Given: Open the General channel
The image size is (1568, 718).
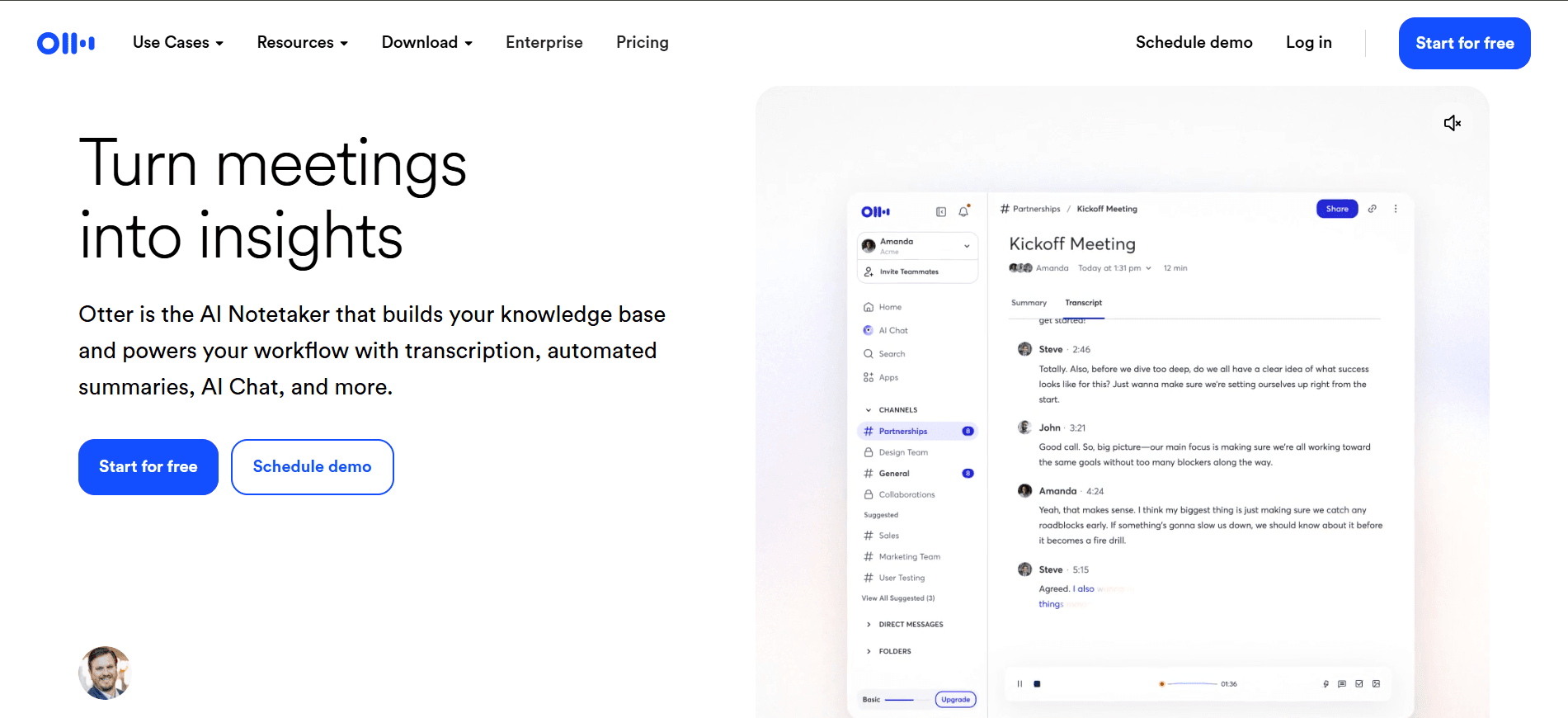Looking at the screenshot, I should coord(917,474).
